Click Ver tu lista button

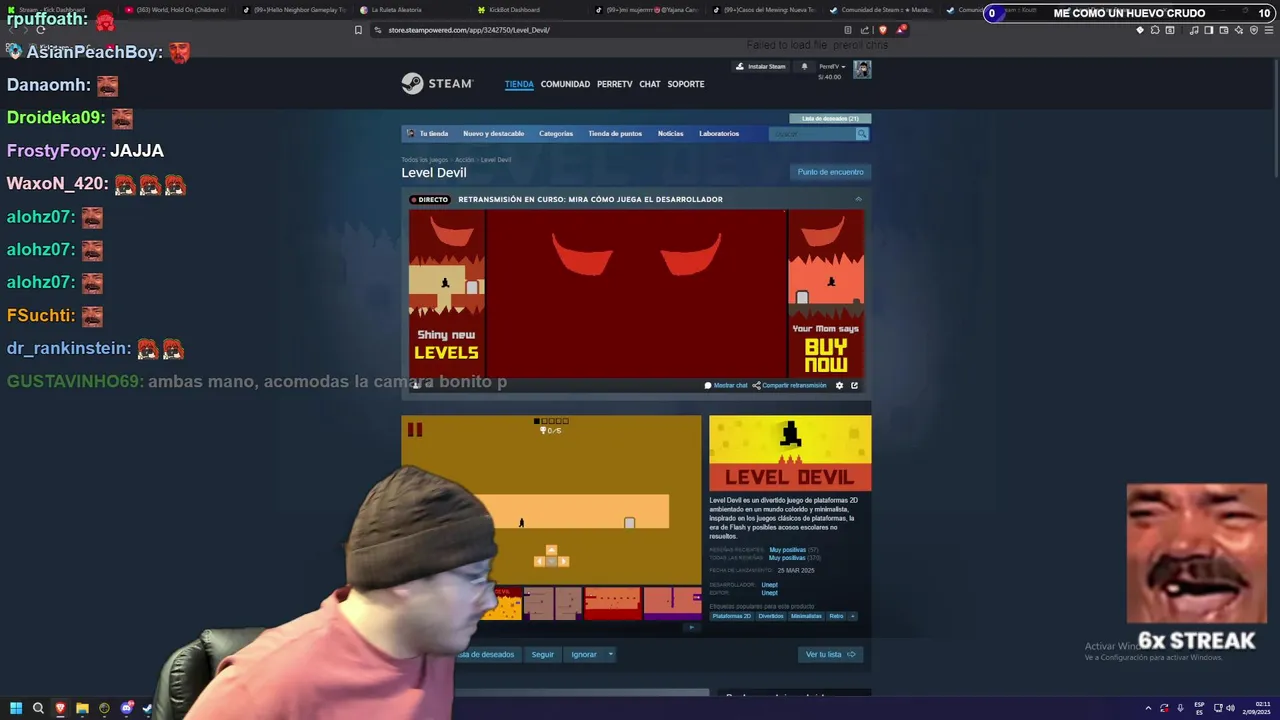[830, 655]
